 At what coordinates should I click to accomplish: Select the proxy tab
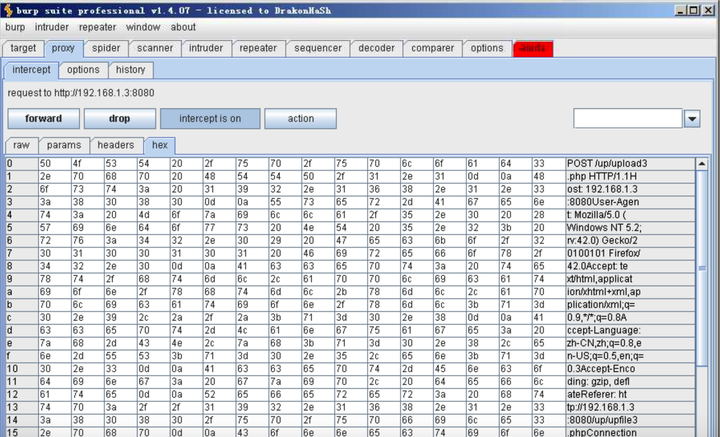tap(63, 48)
